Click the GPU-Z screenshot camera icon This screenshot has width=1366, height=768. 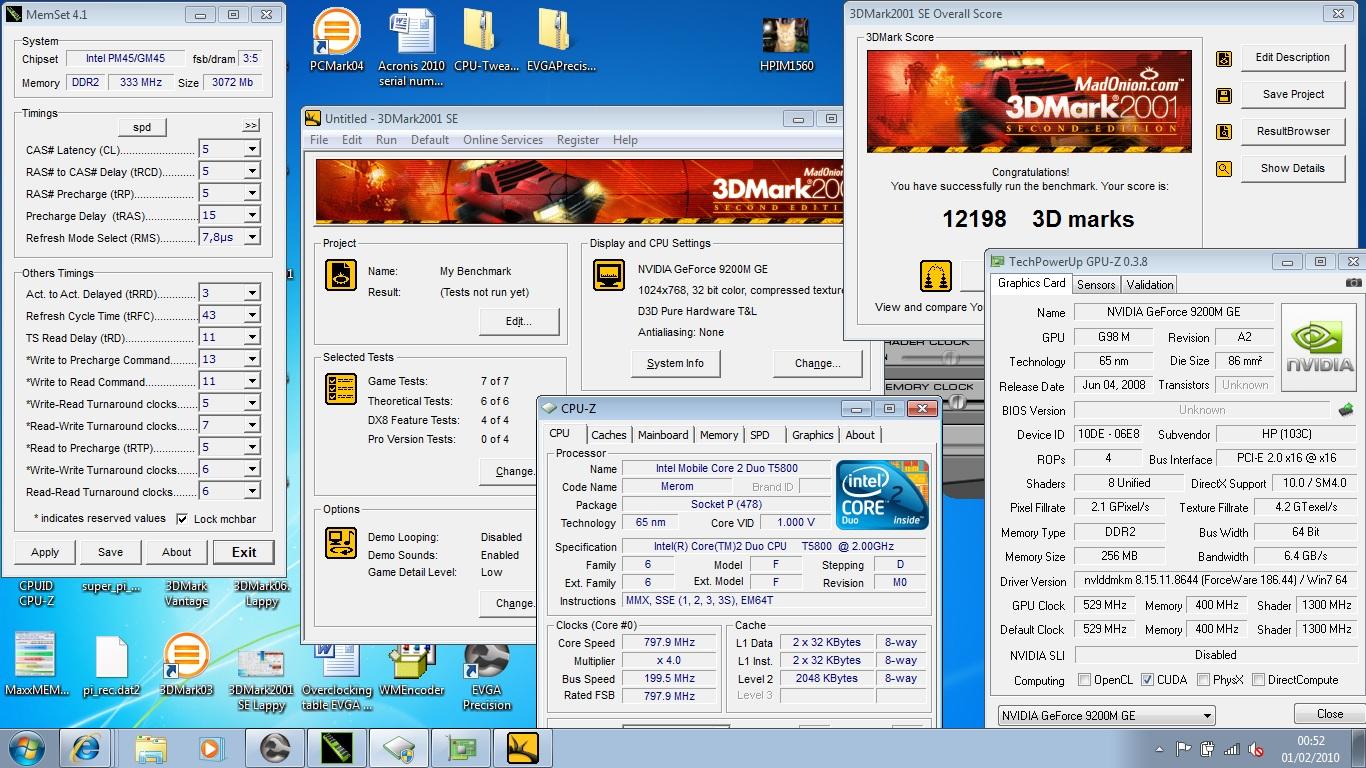click(x=1353, y=283)
